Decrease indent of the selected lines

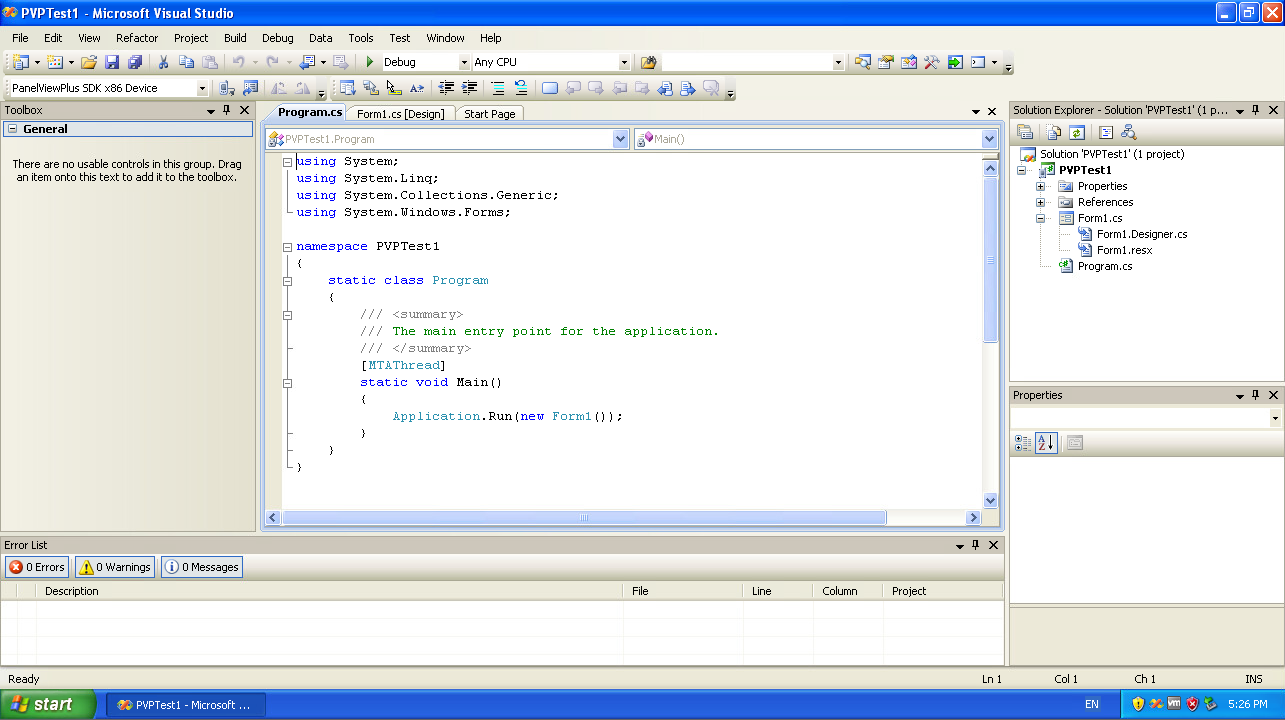[446, 88]
